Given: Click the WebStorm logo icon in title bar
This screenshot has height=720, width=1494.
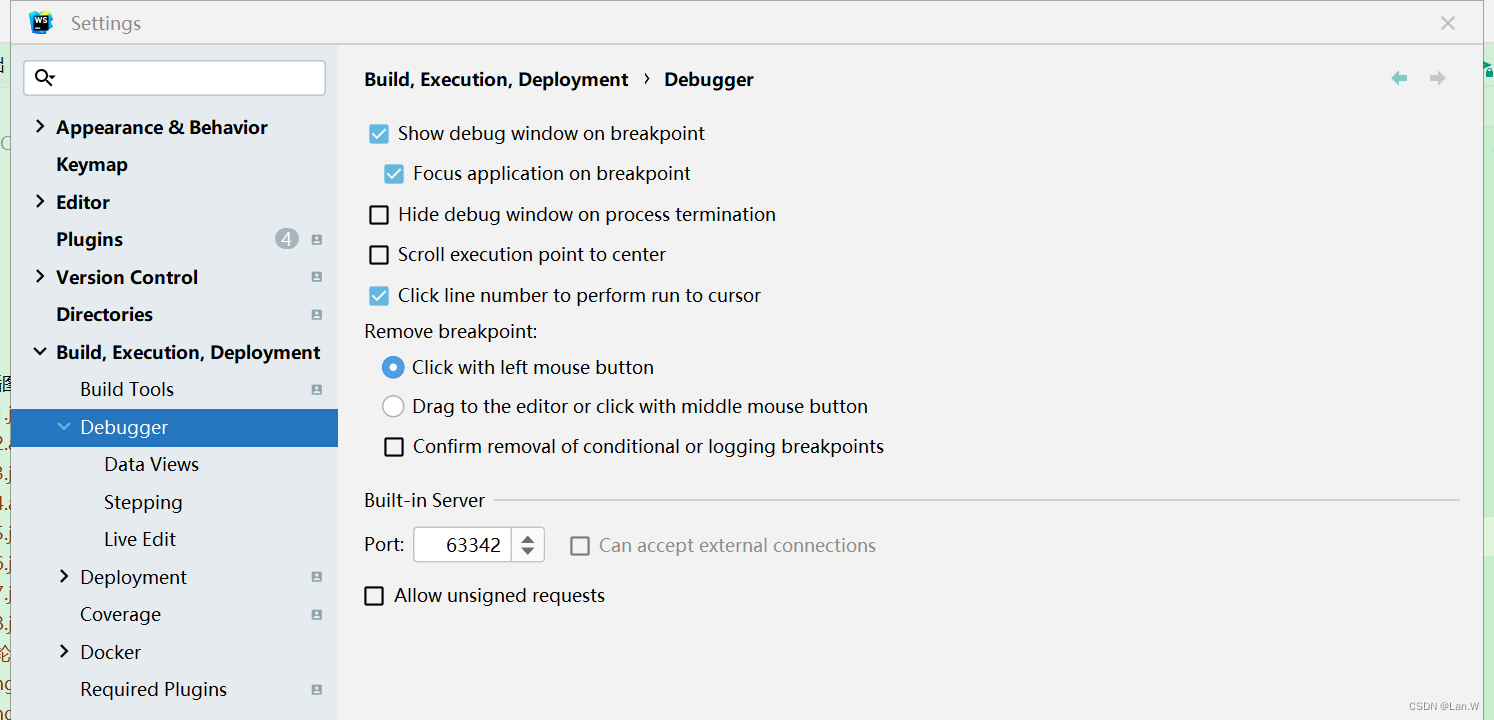Looking at the screenshot, I should 41,22.
